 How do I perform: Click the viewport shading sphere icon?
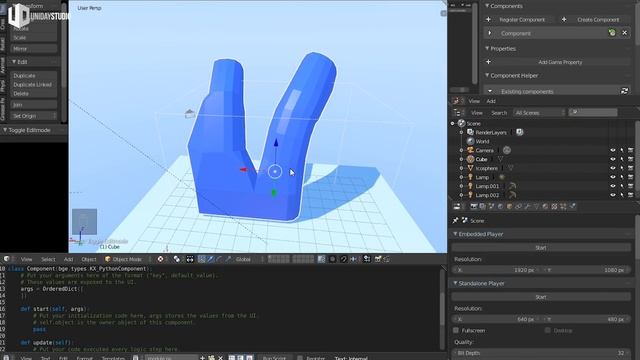click(x=160, y=259)
